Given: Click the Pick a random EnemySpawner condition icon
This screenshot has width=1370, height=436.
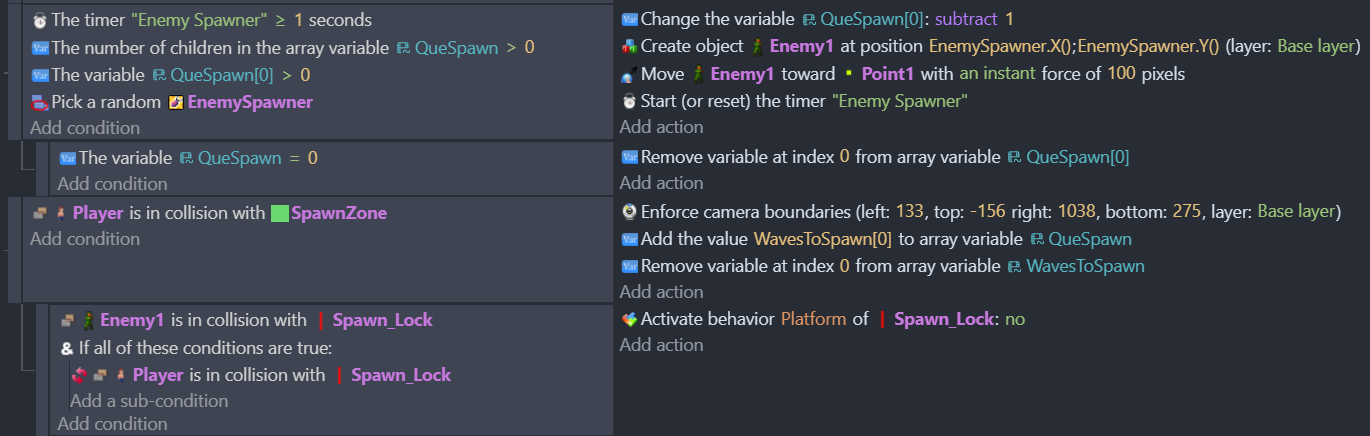Looking at the screenshot, I should click(39, 102).
